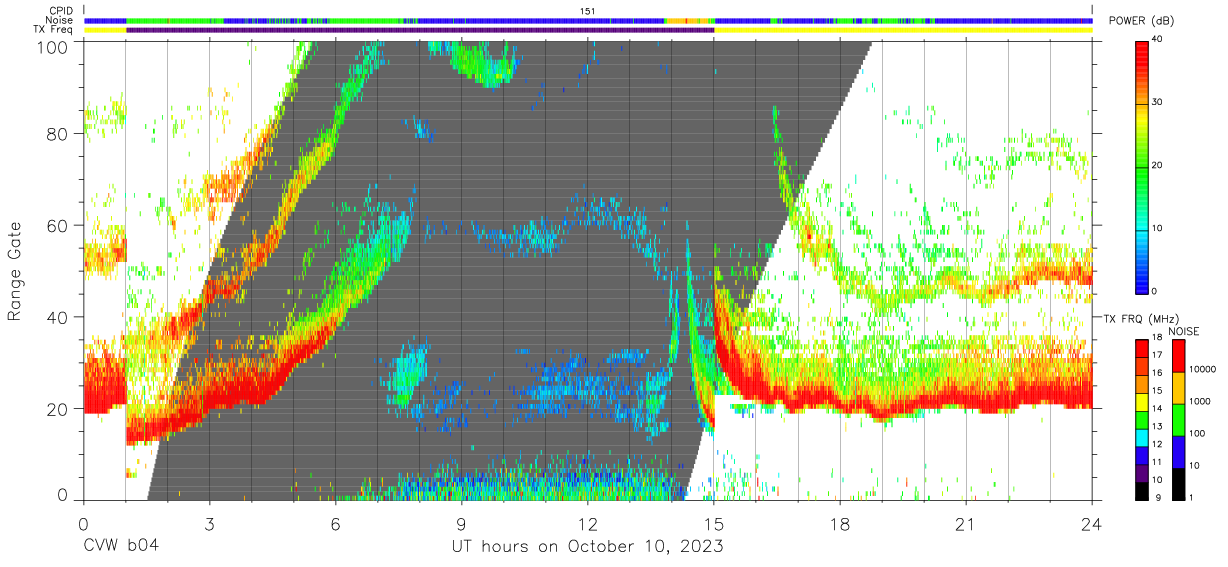Click the x-axis tick label "6"
The height and width of the screenshot is (567, 1228).
point(335,524)
